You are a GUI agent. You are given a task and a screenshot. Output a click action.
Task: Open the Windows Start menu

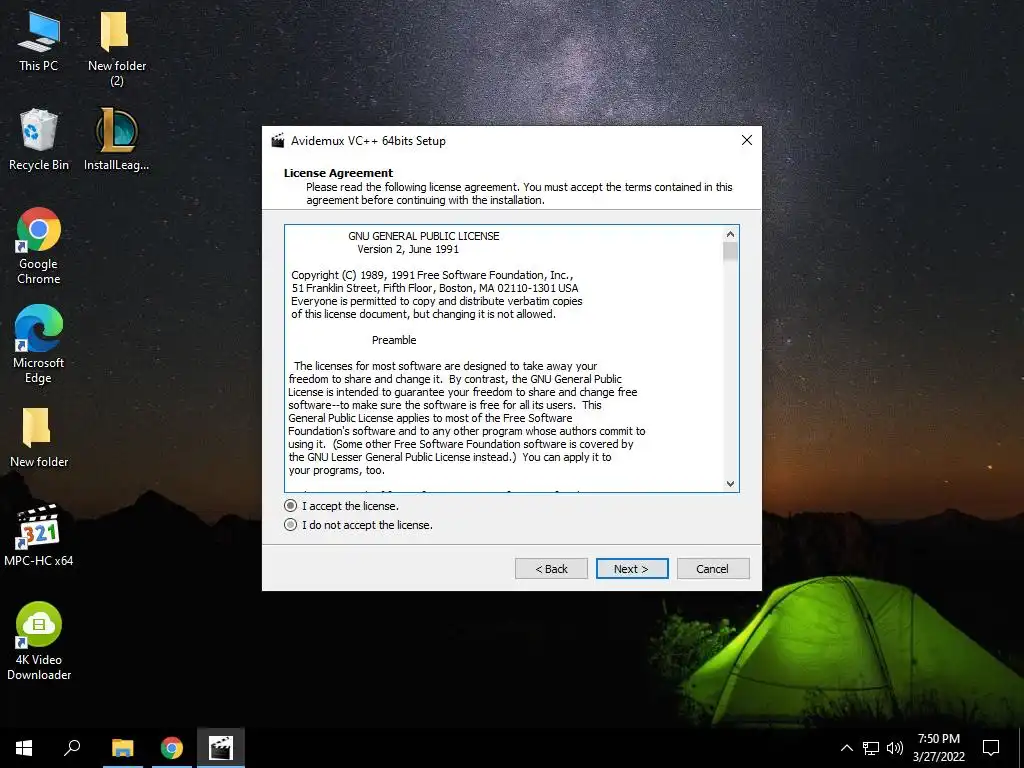point(24,748)
